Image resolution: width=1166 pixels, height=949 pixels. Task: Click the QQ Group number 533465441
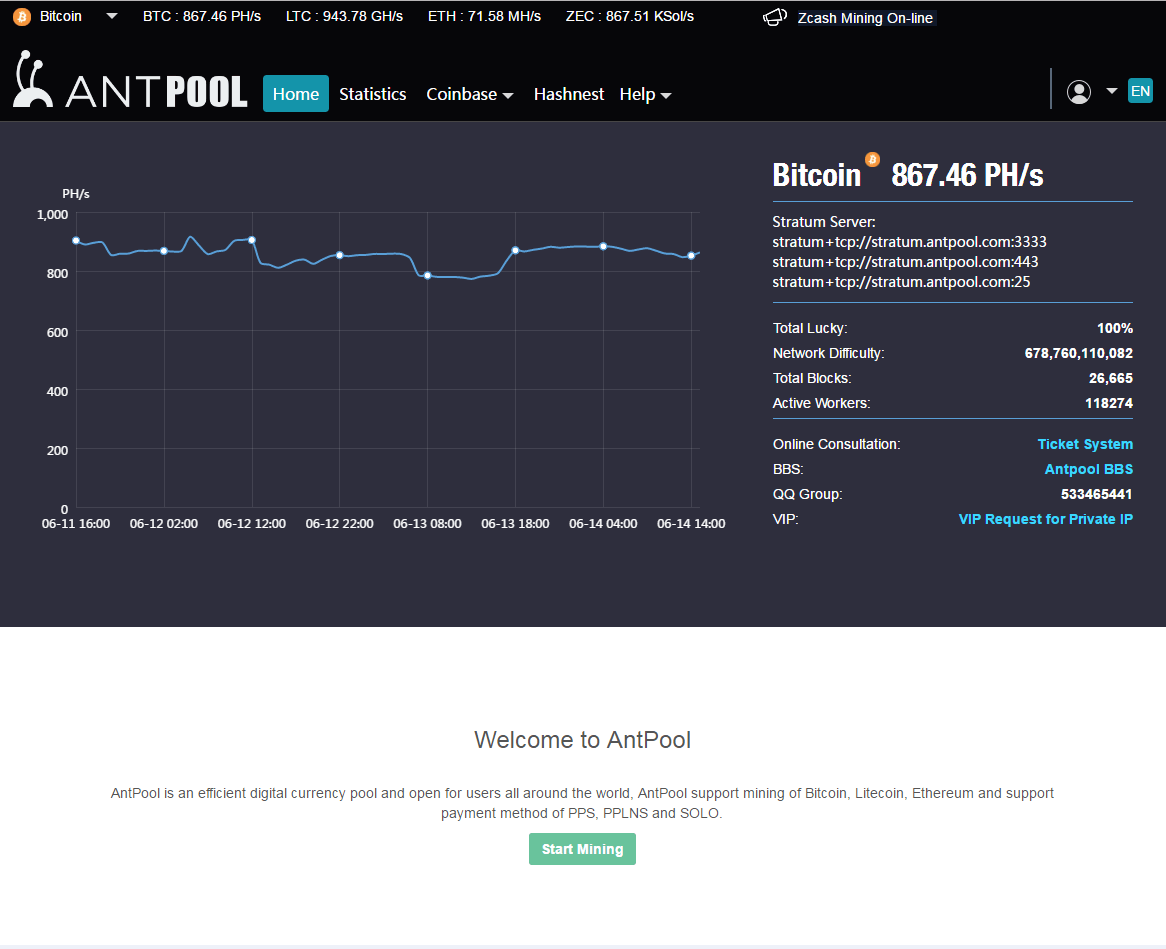(1096, 494)
